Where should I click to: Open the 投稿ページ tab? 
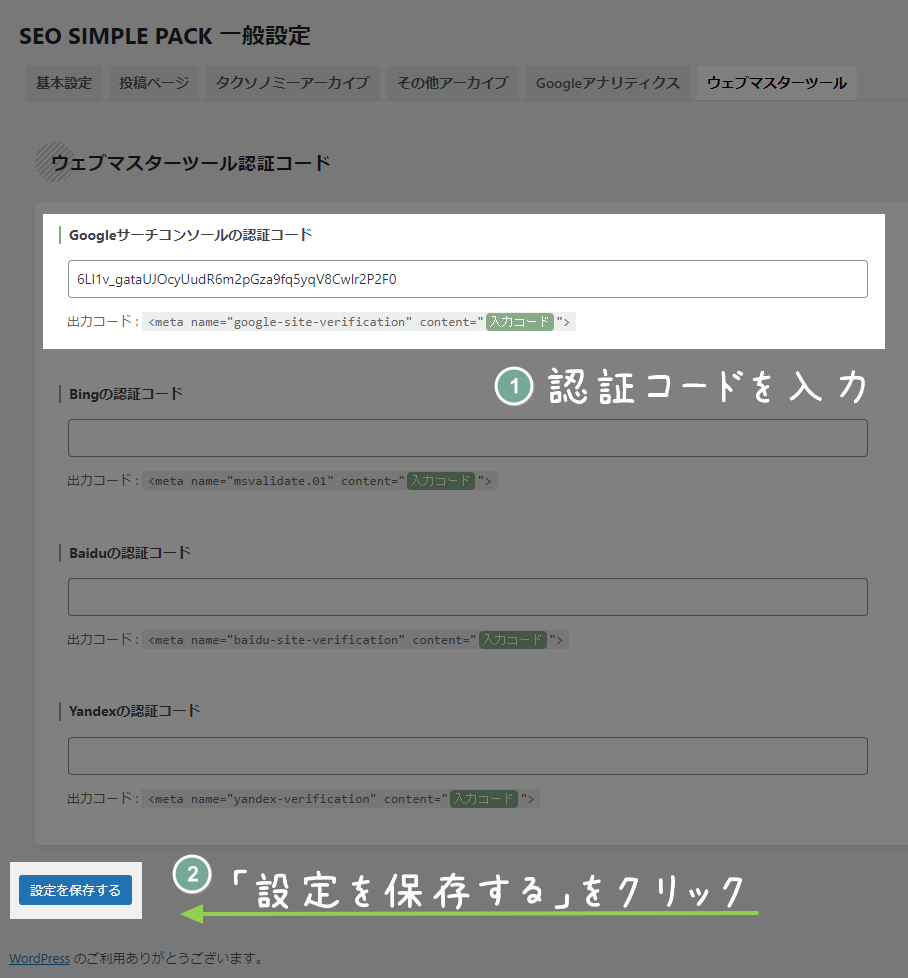152,83
